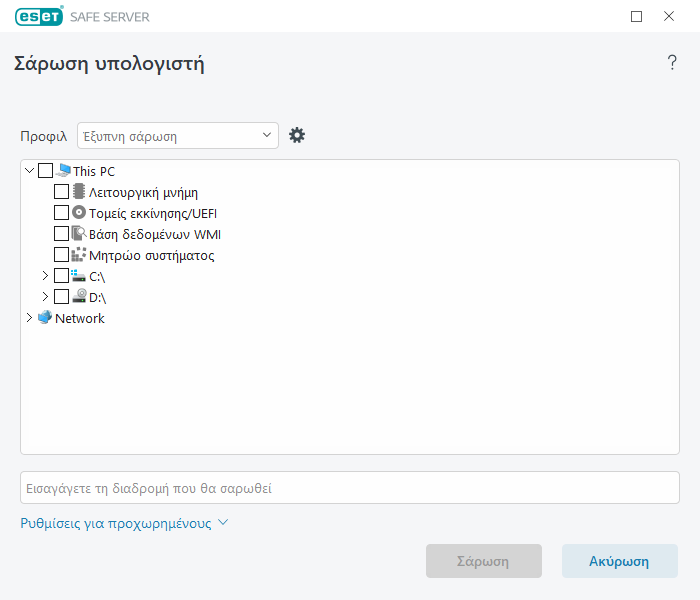This screenshot has height=600, width=700.
Task: Expand the C:\ drive node
Action: (45, 275)
